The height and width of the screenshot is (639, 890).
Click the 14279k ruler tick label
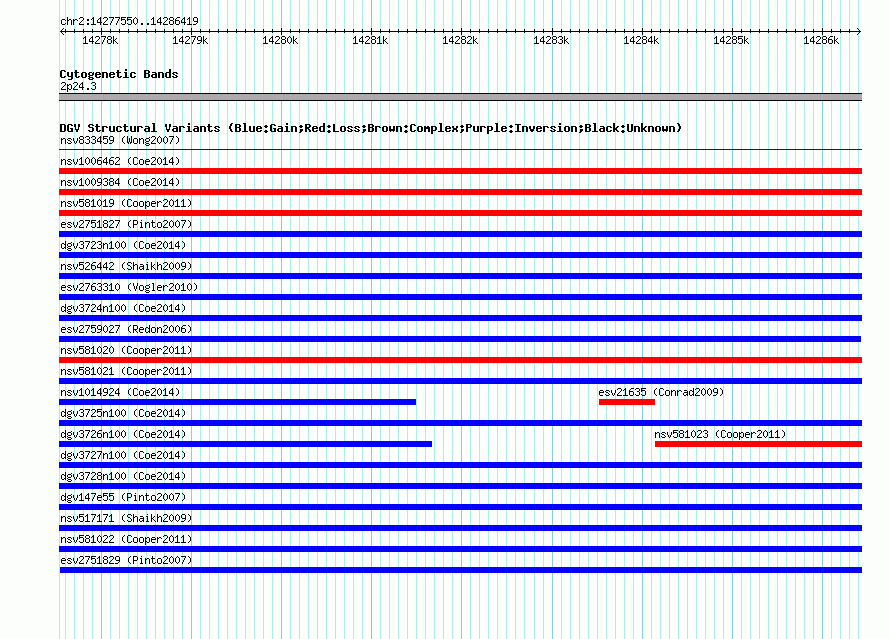coord(190,40)
